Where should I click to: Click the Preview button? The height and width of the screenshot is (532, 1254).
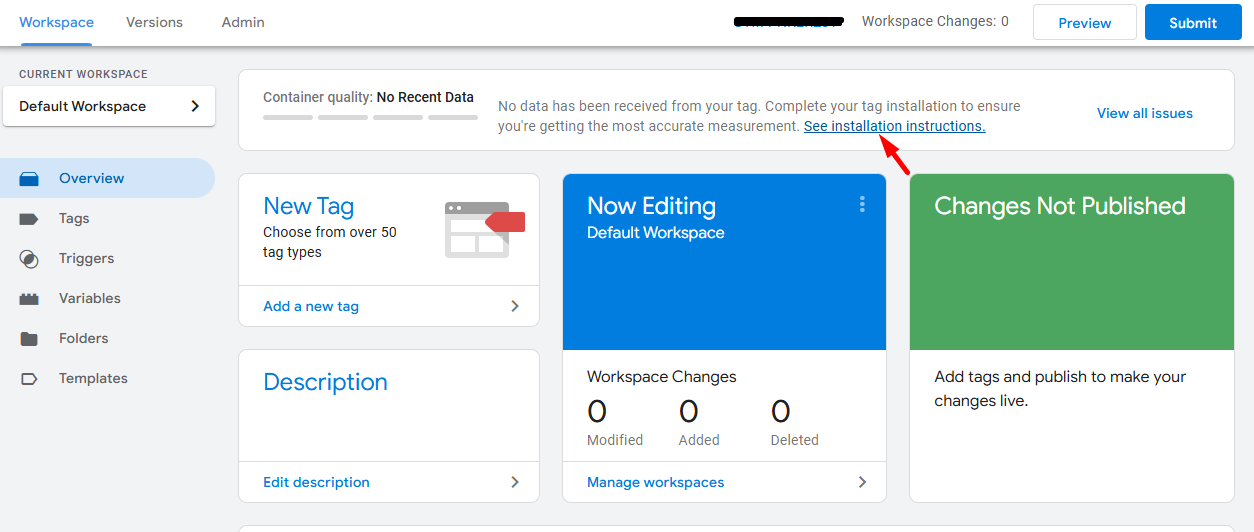pos(1084,22)
